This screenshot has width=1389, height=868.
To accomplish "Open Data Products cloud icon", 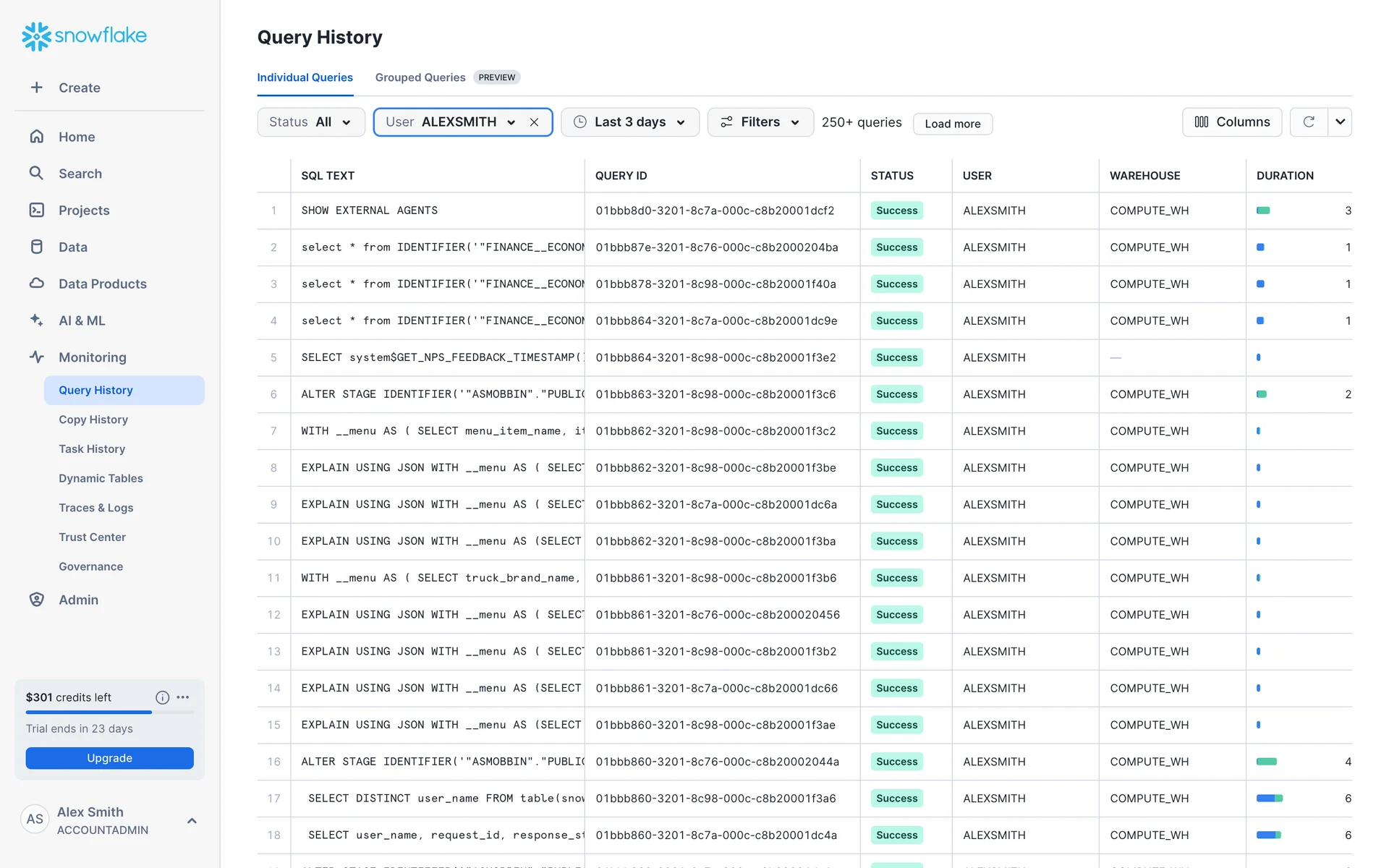I will [x=36, y=284].
